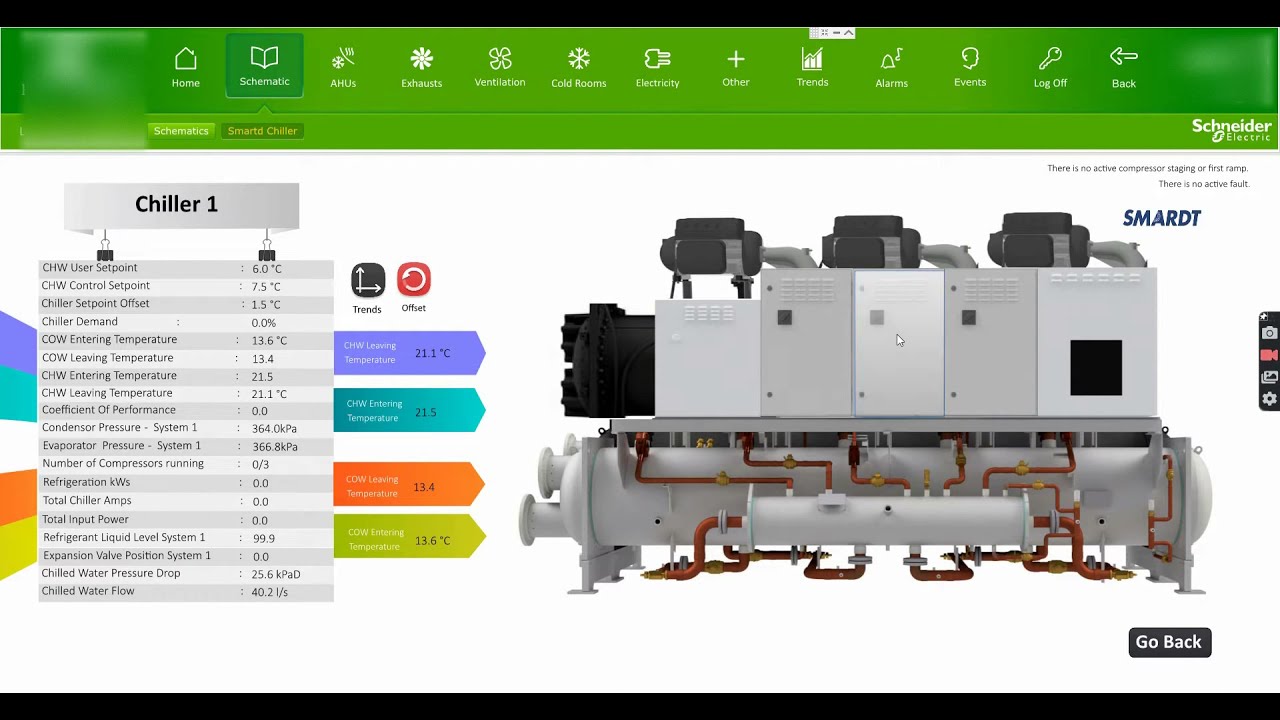
Task: Select the CHW Control Setpoint row
Action: [186, 286]
